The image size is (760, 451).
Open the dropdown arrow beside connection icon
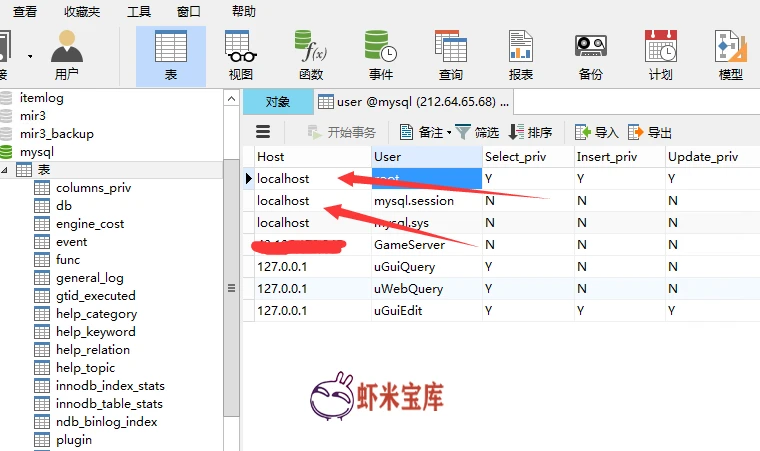pos(30,56)
